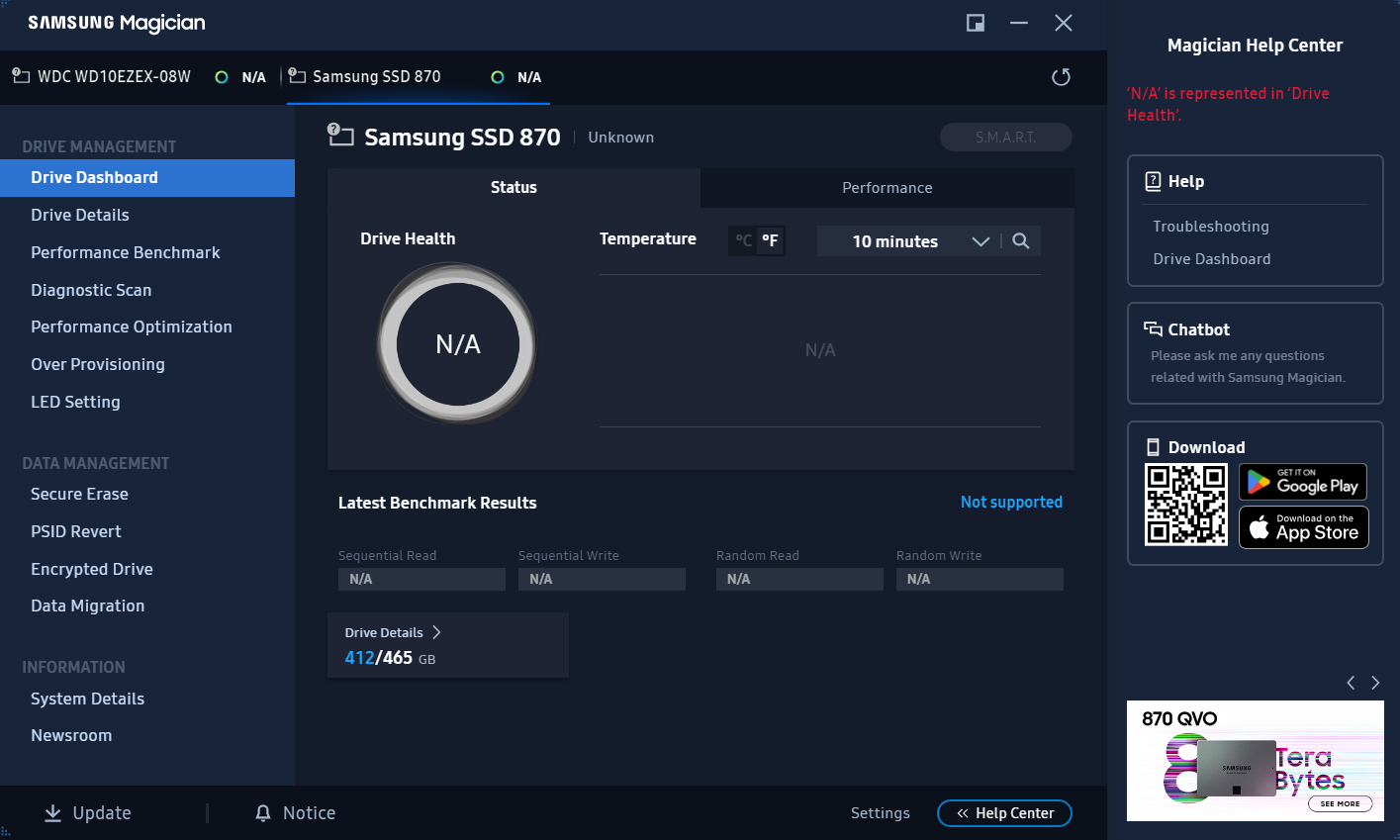Click the 412/465 GB capacity value

390,658
